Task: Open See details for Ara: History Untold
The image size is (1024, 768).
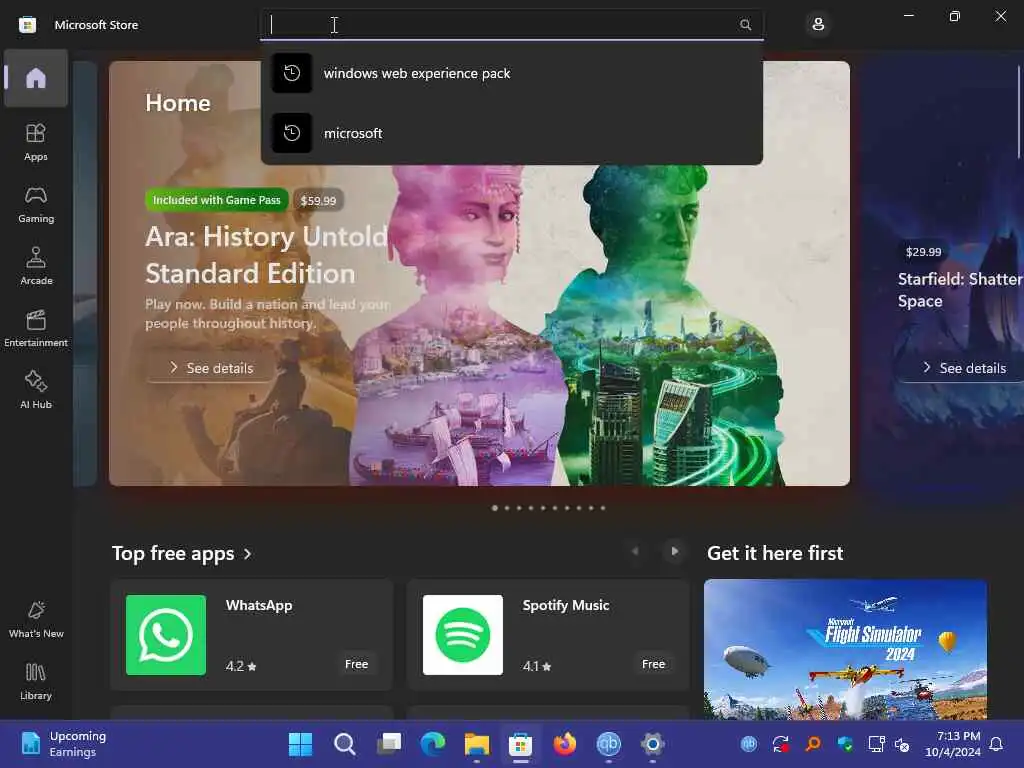Action: [211, 368]
